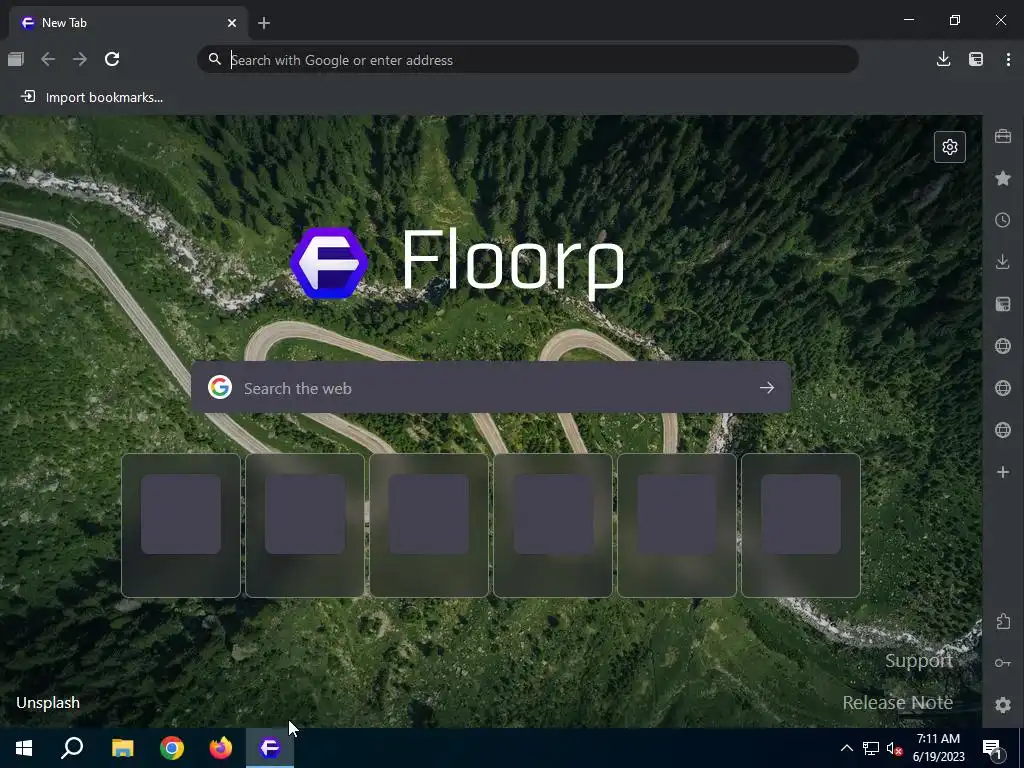Screen dimensions: 1024x768
Task: Open the third globe web panel
Action: click(1003, 430)
